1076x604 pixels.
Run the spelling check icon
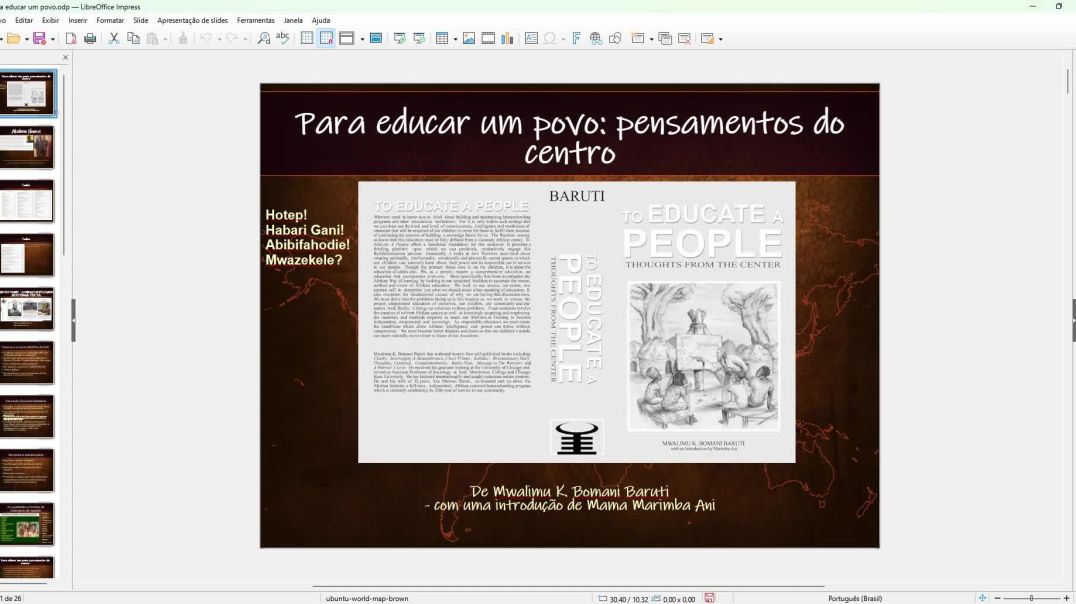[283, 38]
